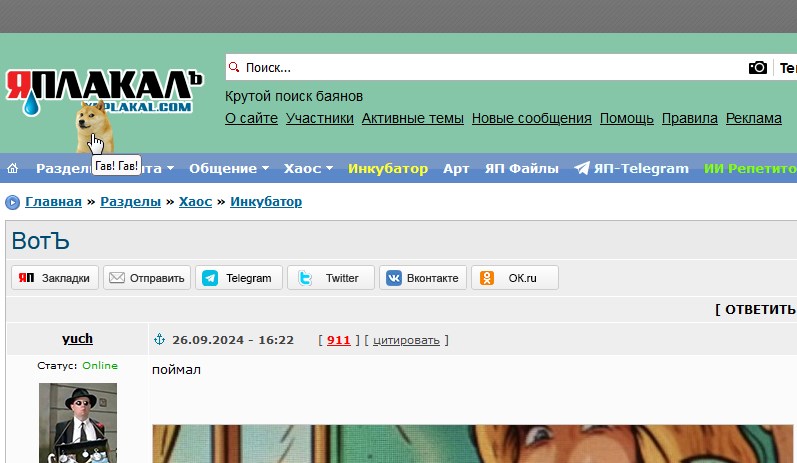Share the topic via Telegram button
797x463 pixels.
pos(239,278)
